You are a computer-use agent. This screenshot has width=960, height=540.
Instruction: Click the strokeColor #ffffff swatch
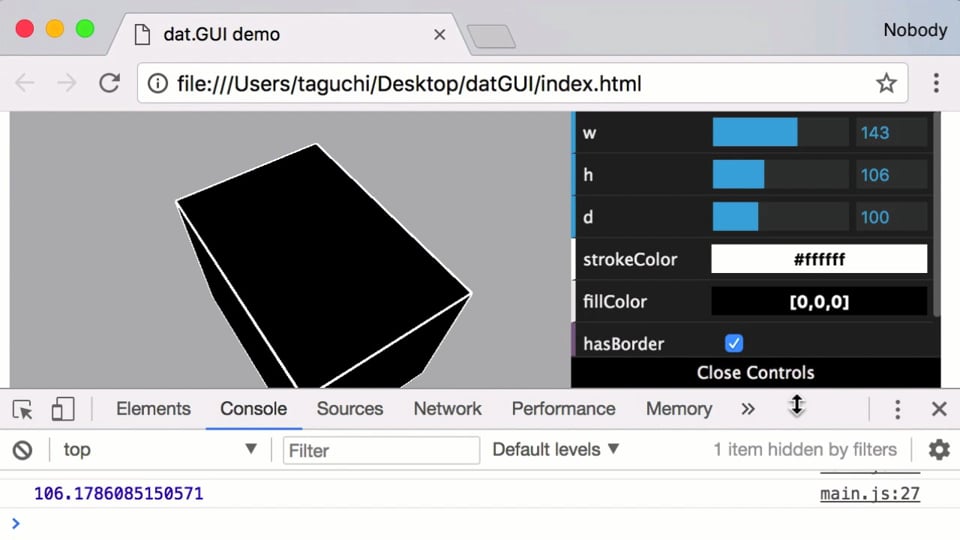point(819,259)
